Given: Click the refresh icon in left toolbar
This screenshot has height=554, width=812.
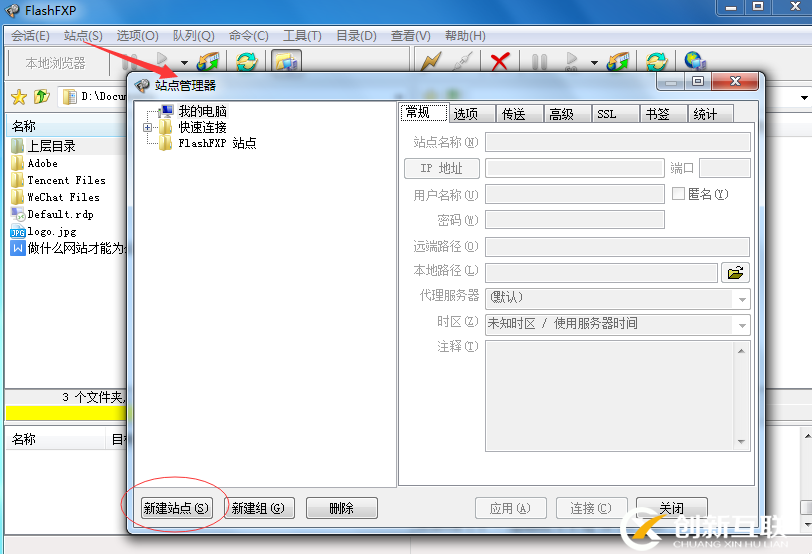Looking at the screenshot, I should click(245, 62).
